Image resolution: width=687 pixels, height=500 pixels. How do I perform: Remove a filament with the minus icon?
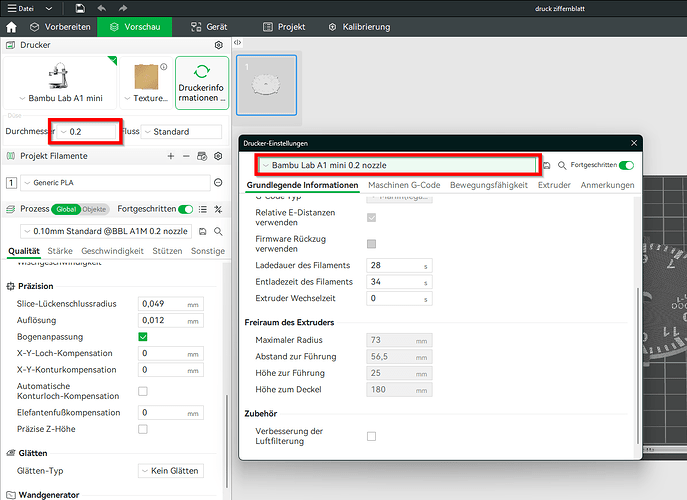click(x=186, y=156)
